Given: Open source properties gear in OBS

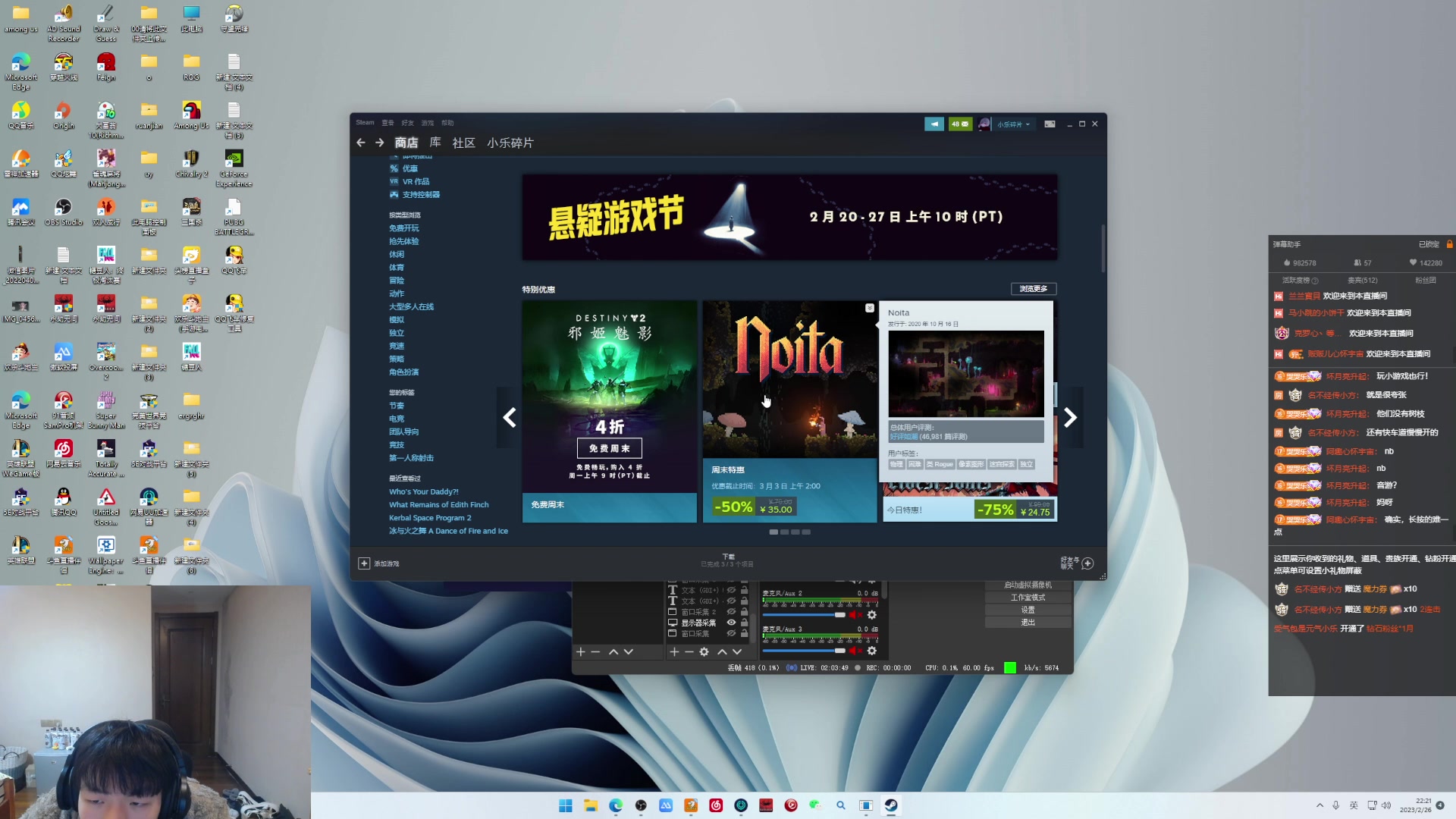Looking at the screenshot, I should pyautogui.click(x=704, y=652).
